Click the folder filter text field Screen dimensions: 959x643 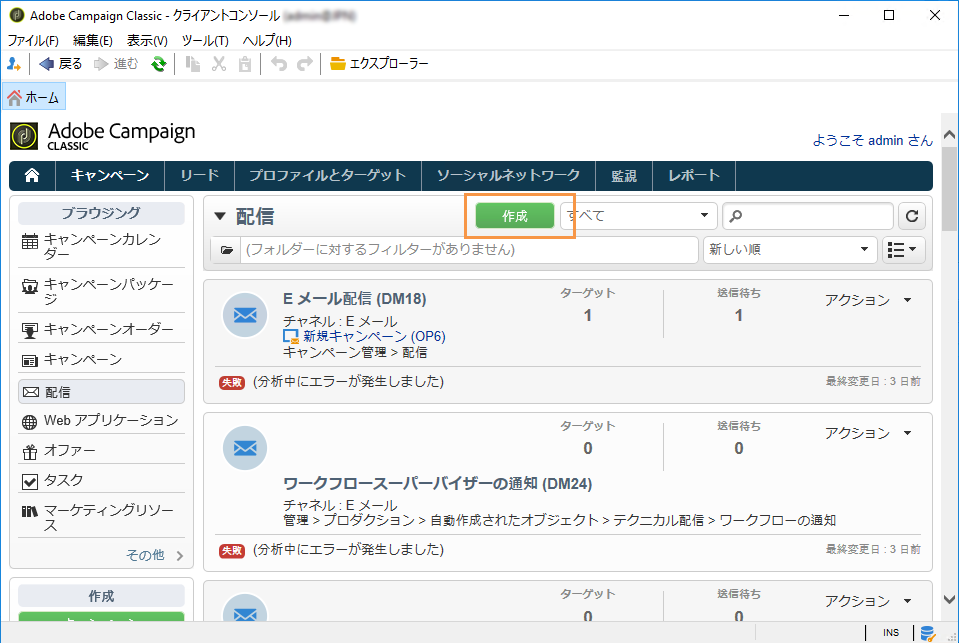coord(469,250)
